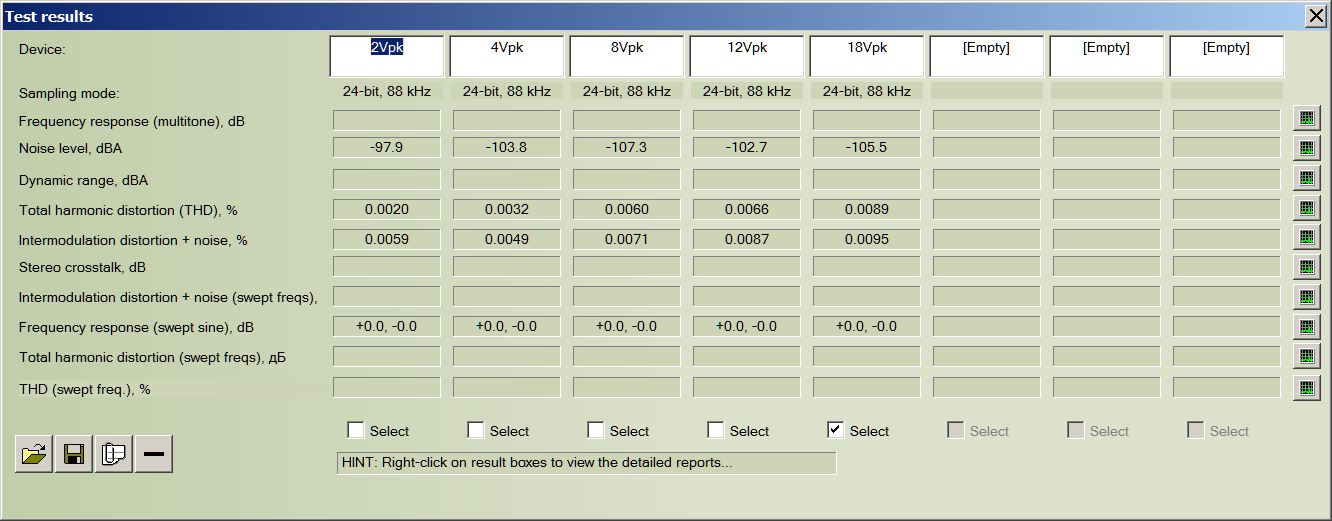Open graph for Noise level row

coord(1305,148)
